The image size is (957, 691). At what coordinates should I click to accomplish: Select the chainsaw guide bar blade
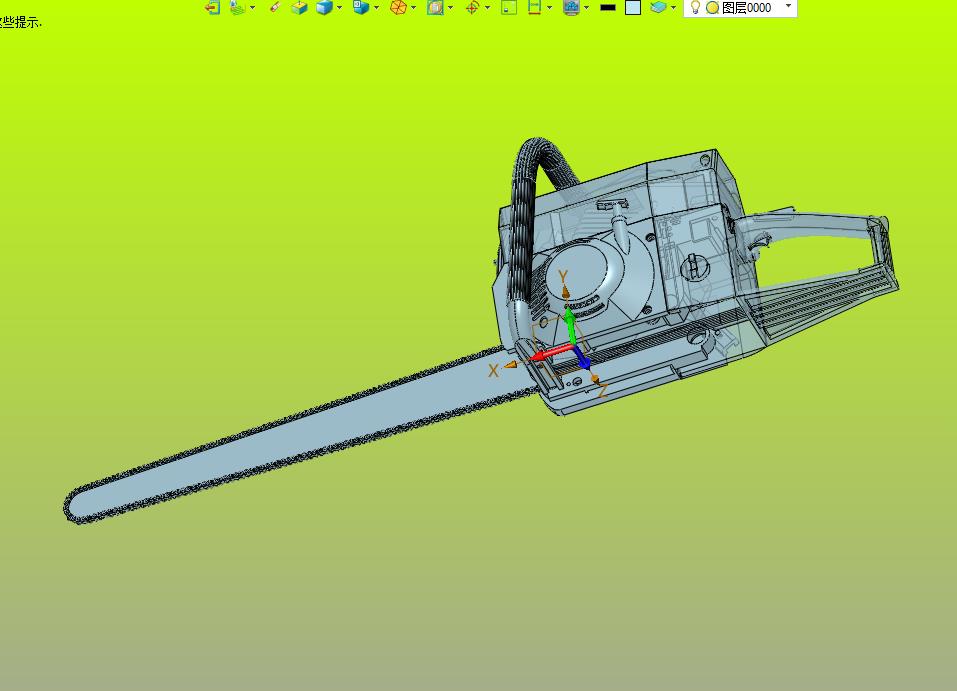tap(293, 436)
